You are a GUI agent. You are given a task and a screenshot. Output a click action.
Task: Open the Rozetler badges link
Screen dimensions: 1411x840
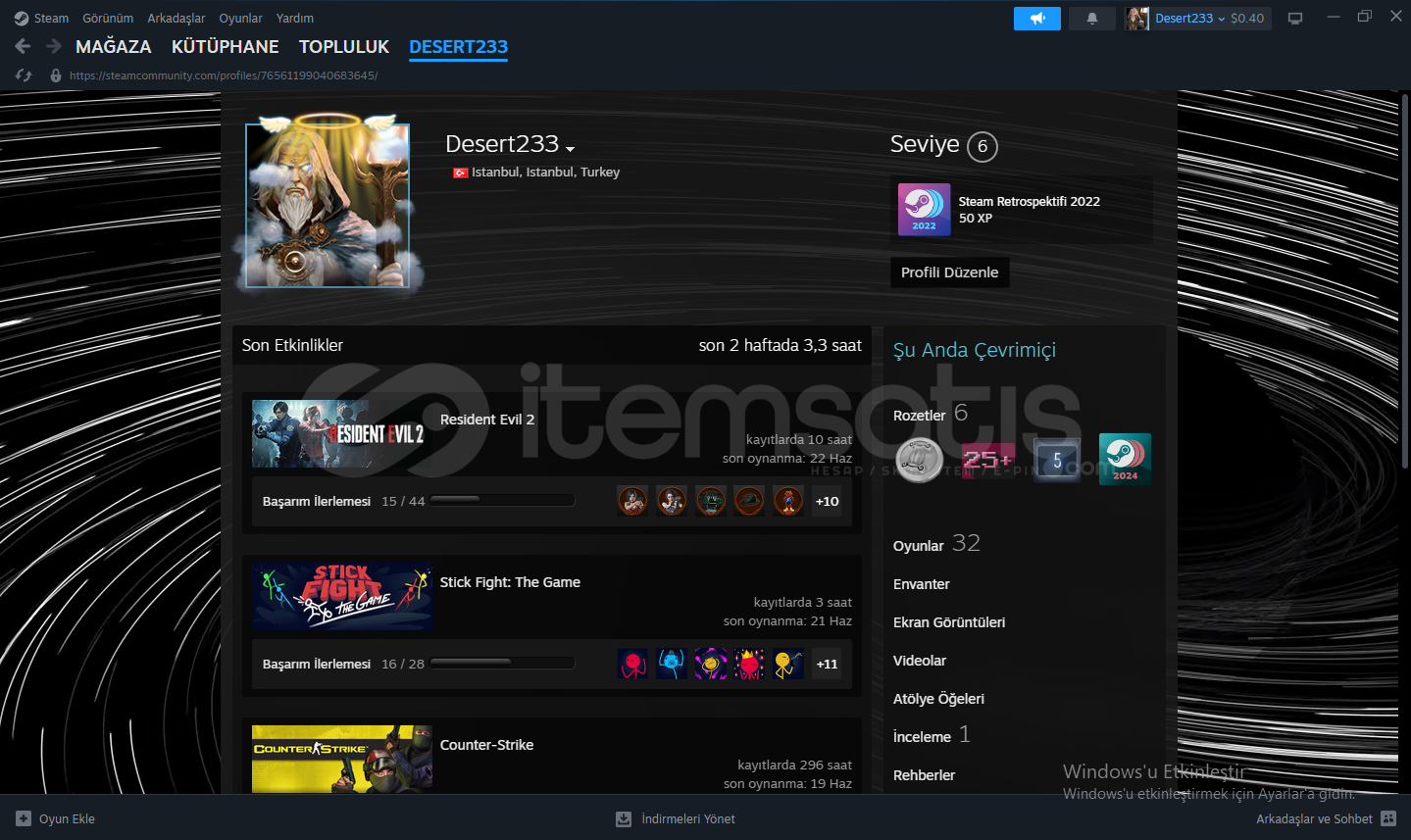click(x=920, y=416)
